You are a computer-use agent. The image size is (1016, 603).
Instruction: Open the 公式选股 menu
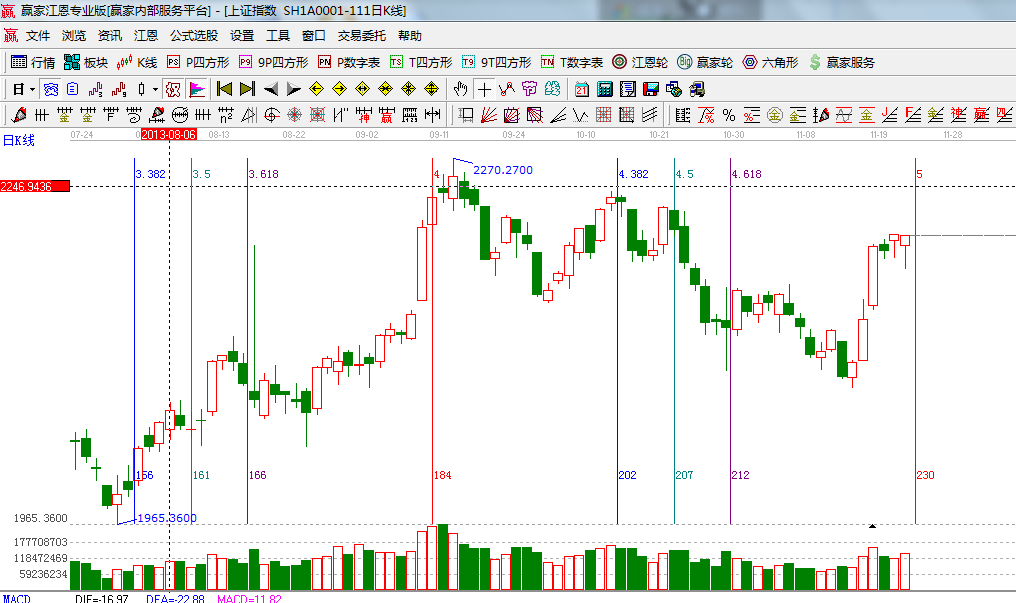(x=193, y=35)
